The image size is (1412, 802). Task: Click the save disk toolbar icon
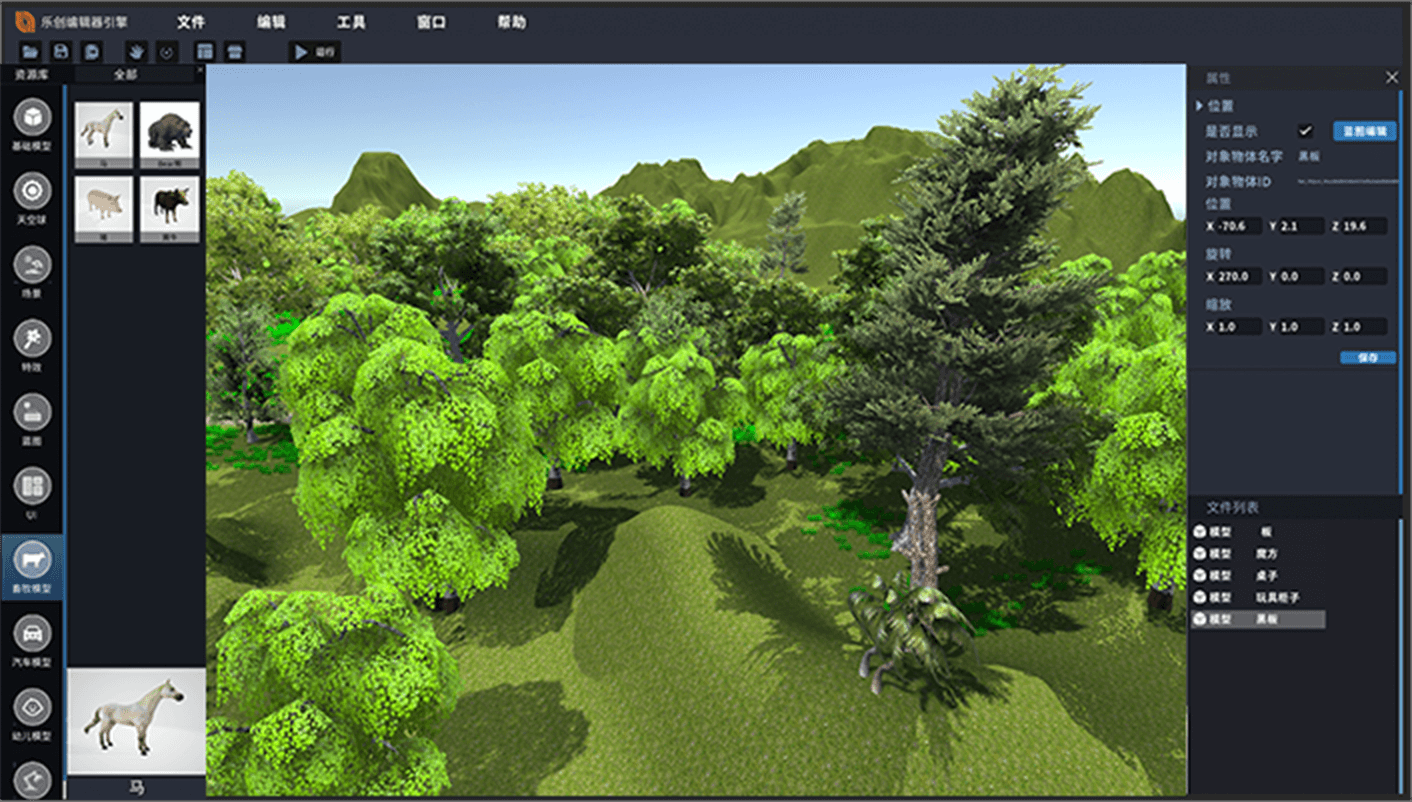(x=61, y=52)
